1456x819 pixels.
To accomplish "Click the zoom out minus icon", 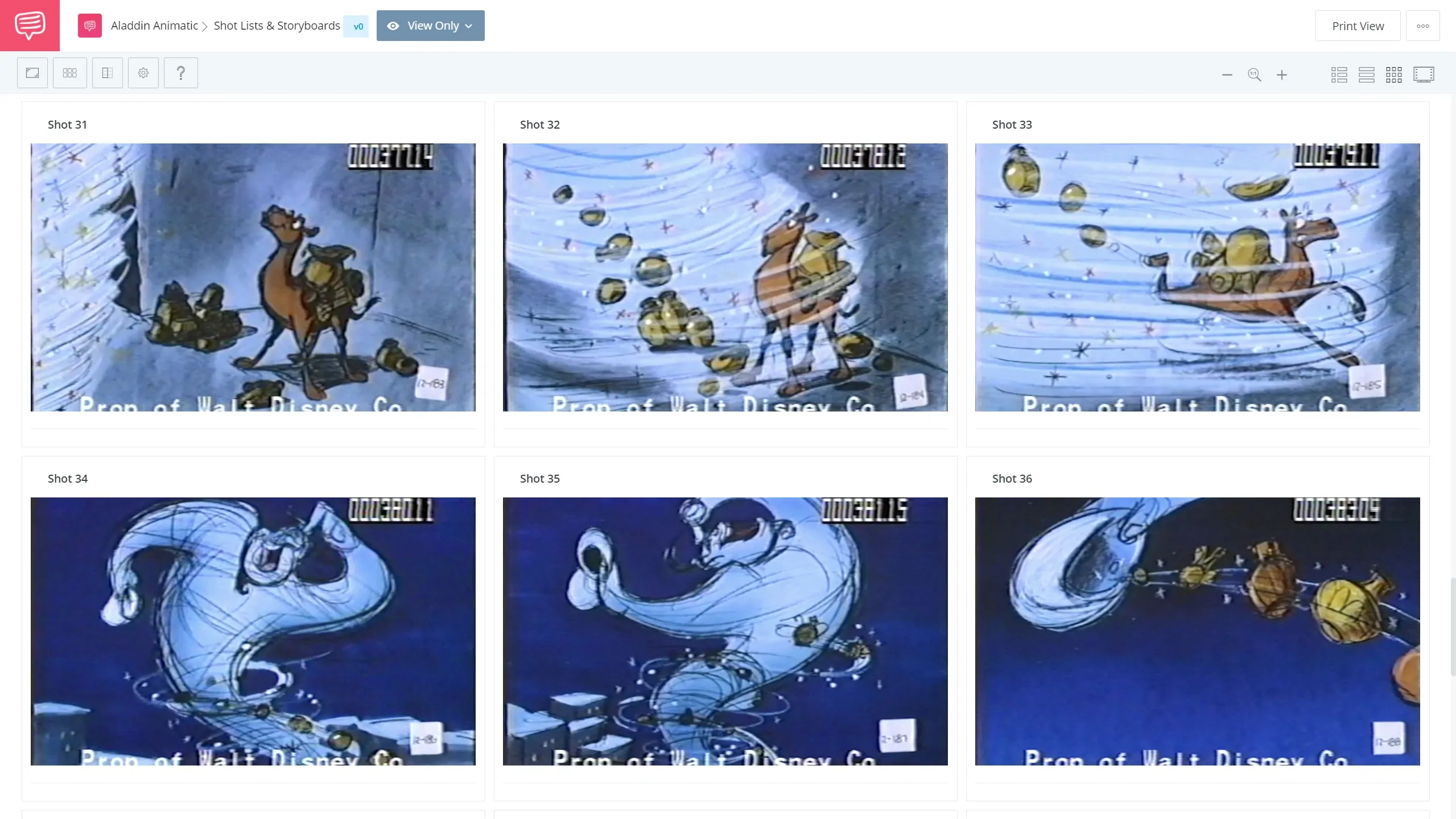I will (1228, 75).
